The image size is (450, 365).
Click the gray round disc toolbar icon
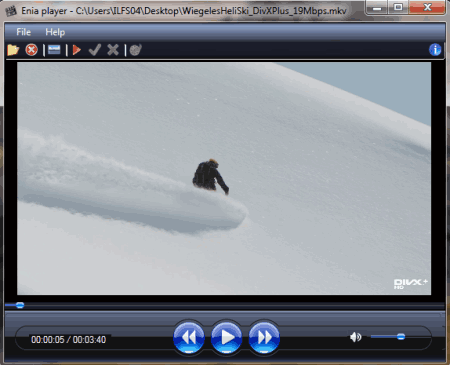point(135,50)
